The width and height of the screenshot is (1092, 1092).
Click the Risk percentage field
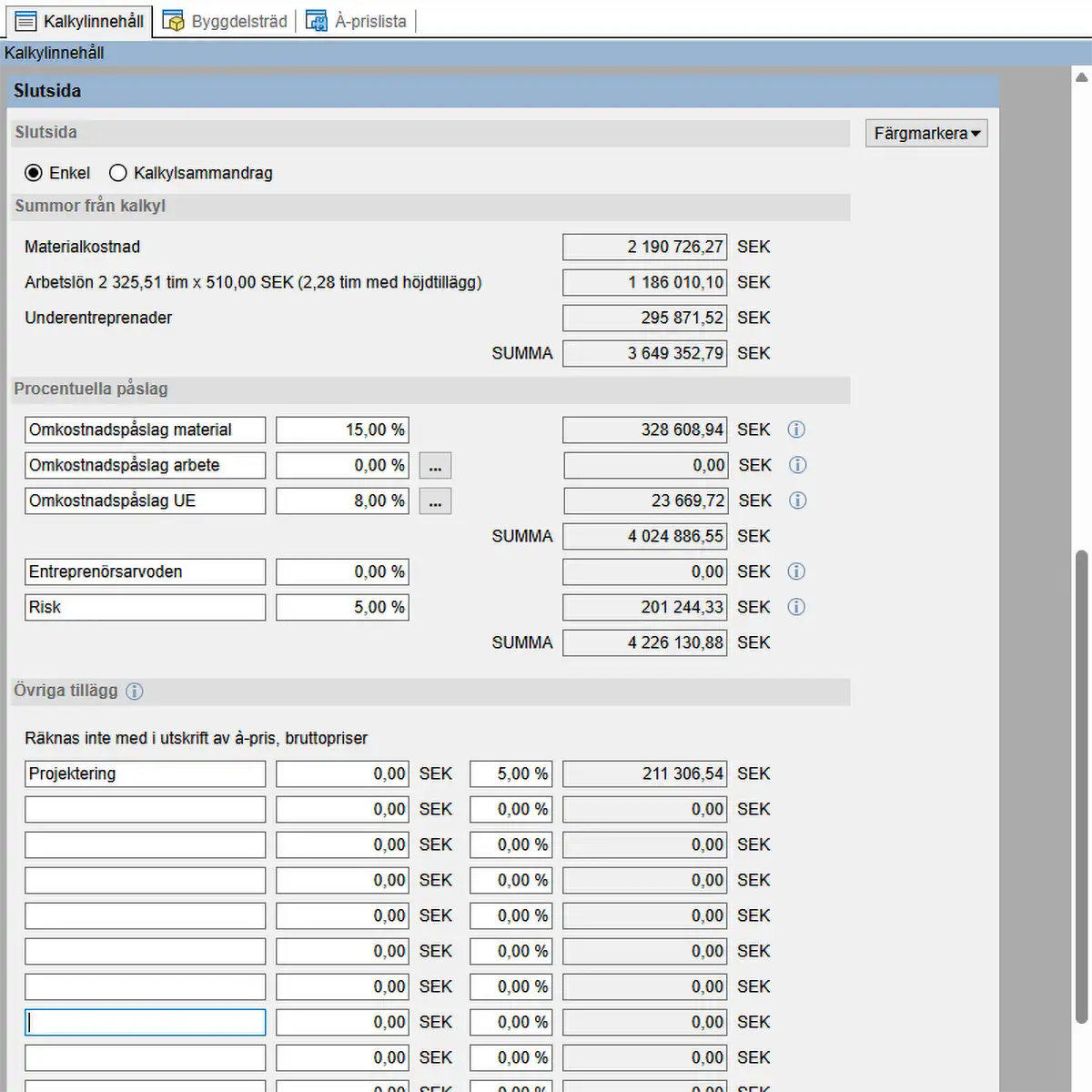(342, 607)
